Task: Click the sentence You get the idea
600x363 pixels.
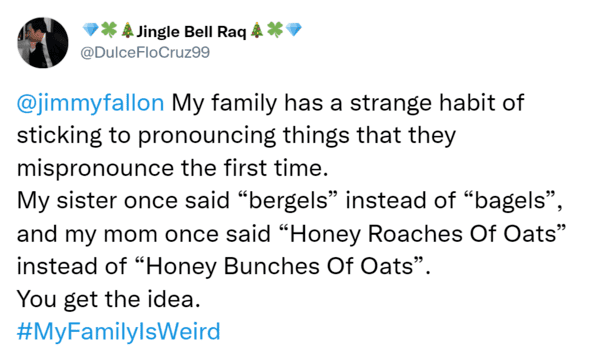Action: coord(109,299)
